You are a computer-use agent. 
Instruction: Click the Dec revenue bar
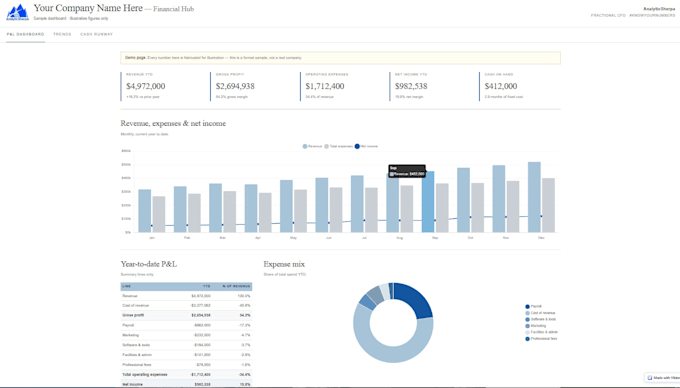pos(534,197)
